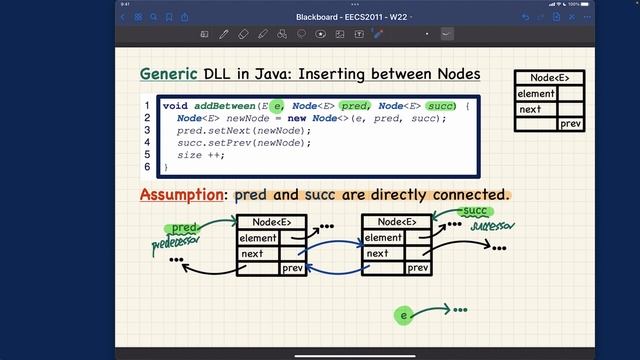Select the Image insert tool
The height and width of the screenshot is (360, 640).
(340, 34)
